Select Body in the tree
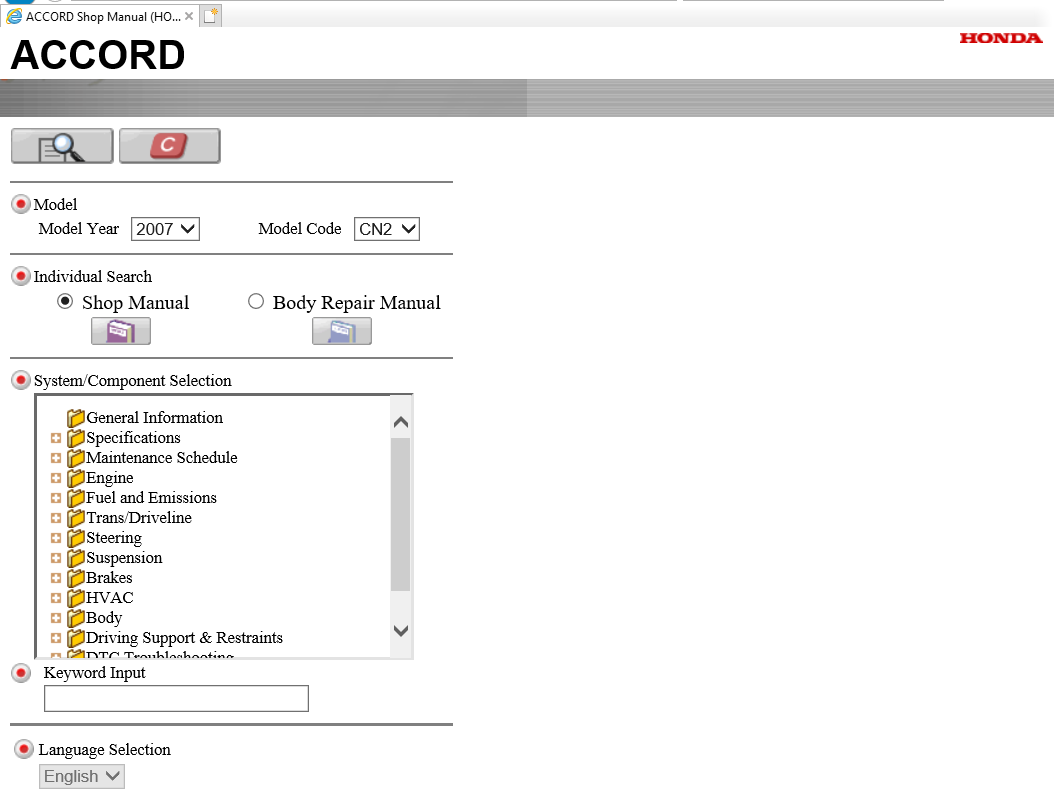Viewport: 1054px width, 803px height. pyautogui.click(x=104, y=618)
